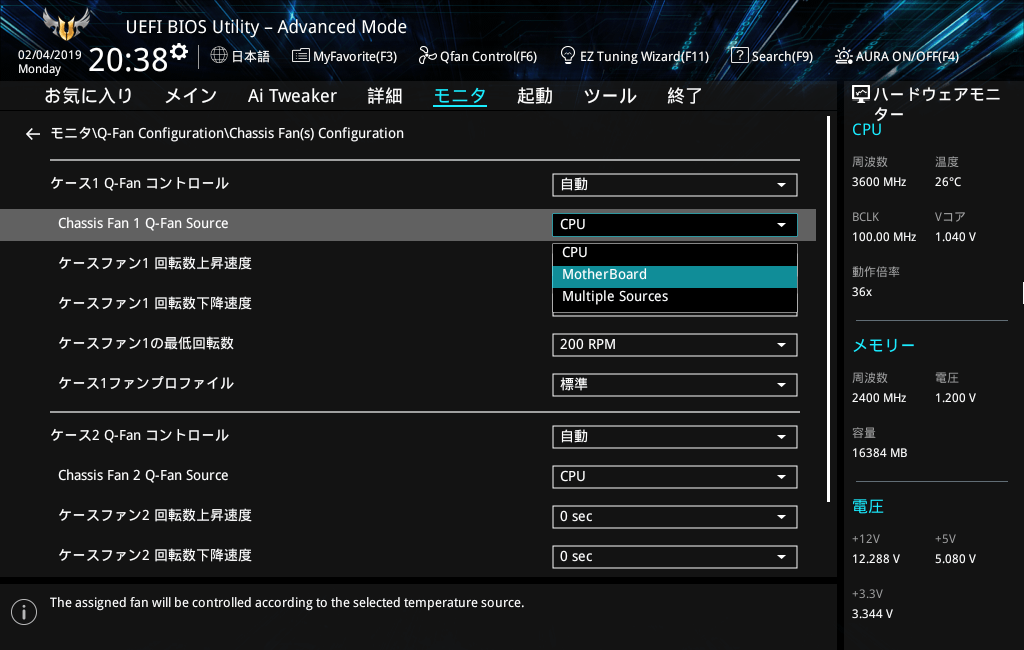1024x650 pixels.
Task: Click the +5V reading 5.080 V
Action: click(x=955, y=559)
